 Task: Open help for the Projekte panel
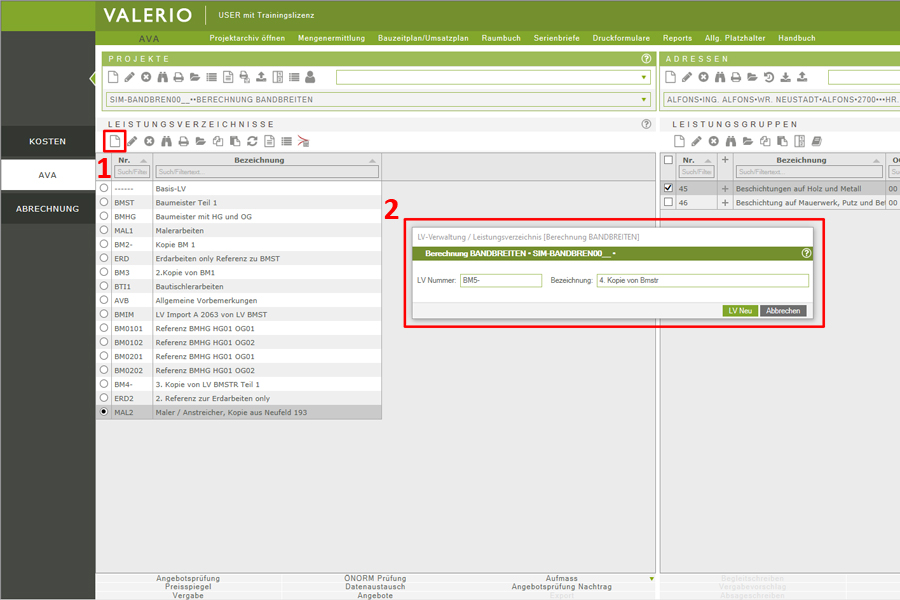tap(646, 59)
